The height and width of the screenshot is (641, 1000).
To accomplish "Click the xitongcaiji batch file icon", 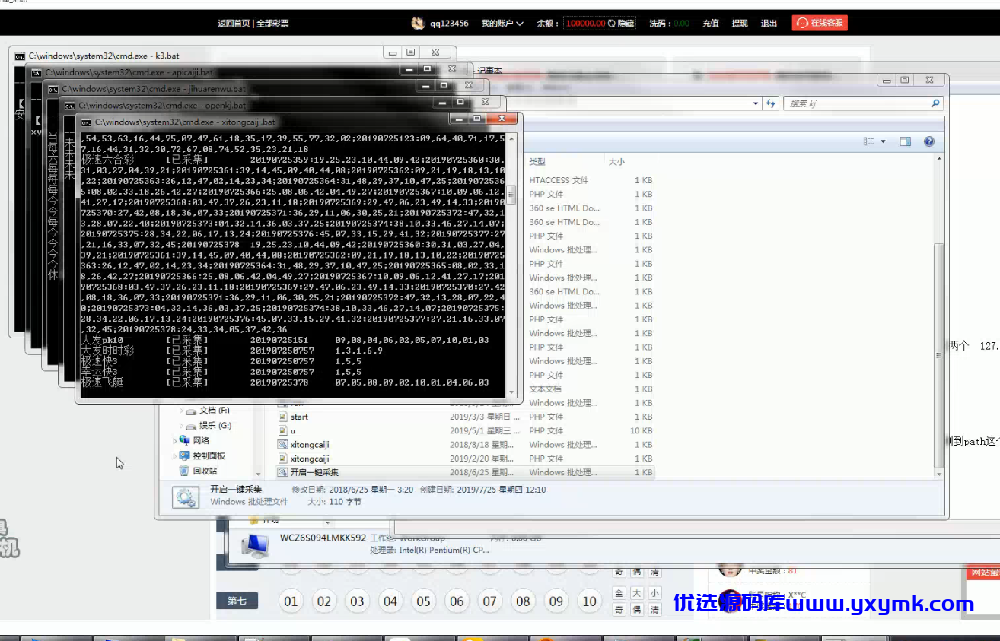I will click(283, 445).
